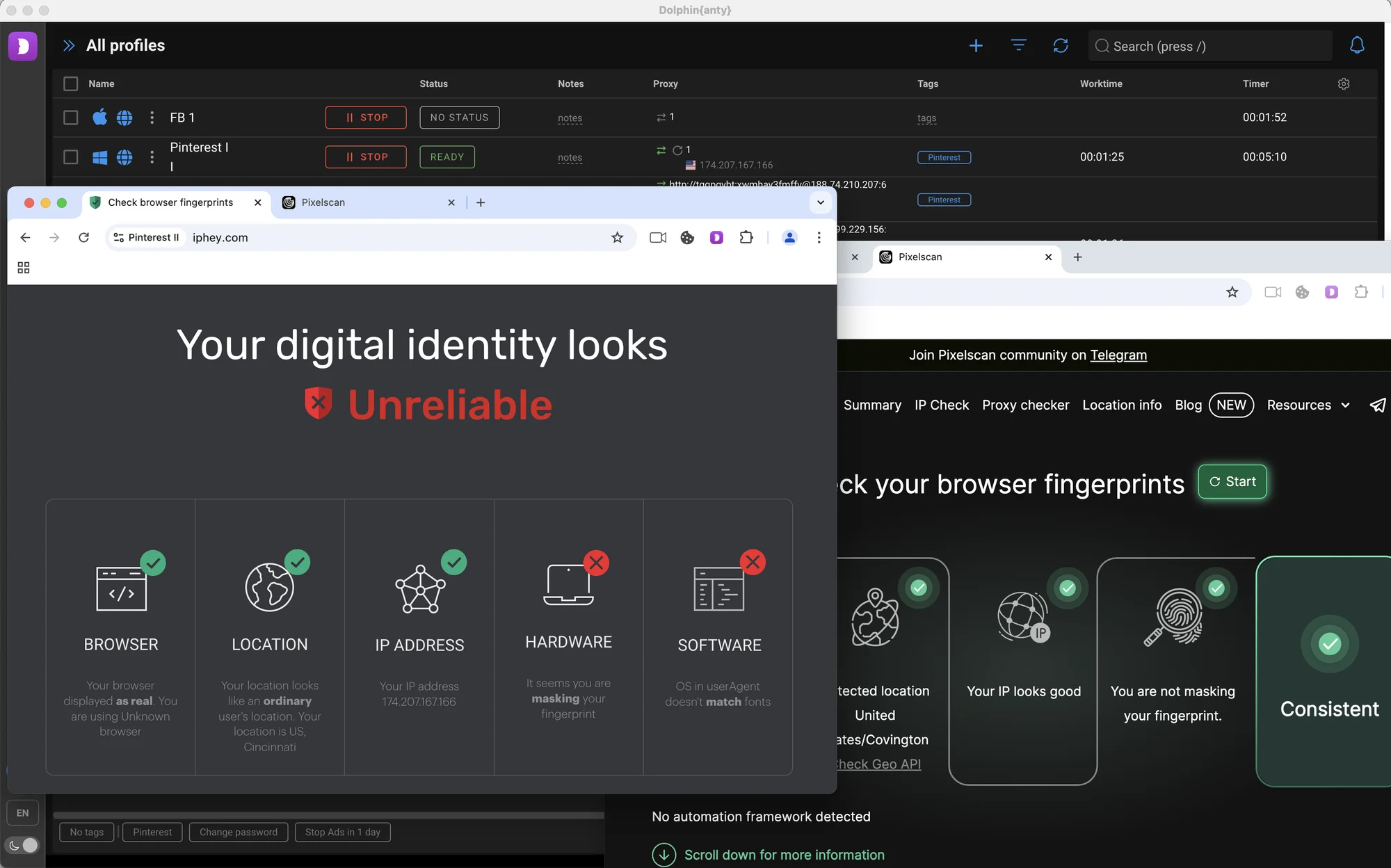Check the FB 1 profile checkbox

point(70,118)
